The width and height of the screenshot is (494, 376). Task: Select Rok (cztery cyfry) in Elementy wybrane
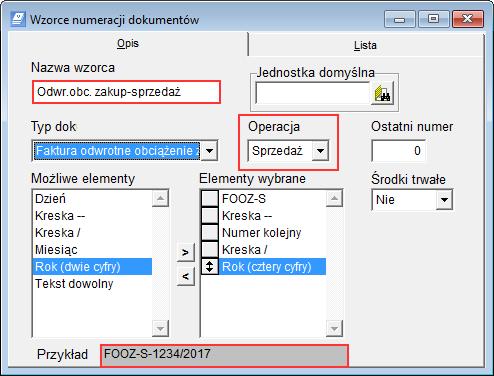click(x=272, y=267)
